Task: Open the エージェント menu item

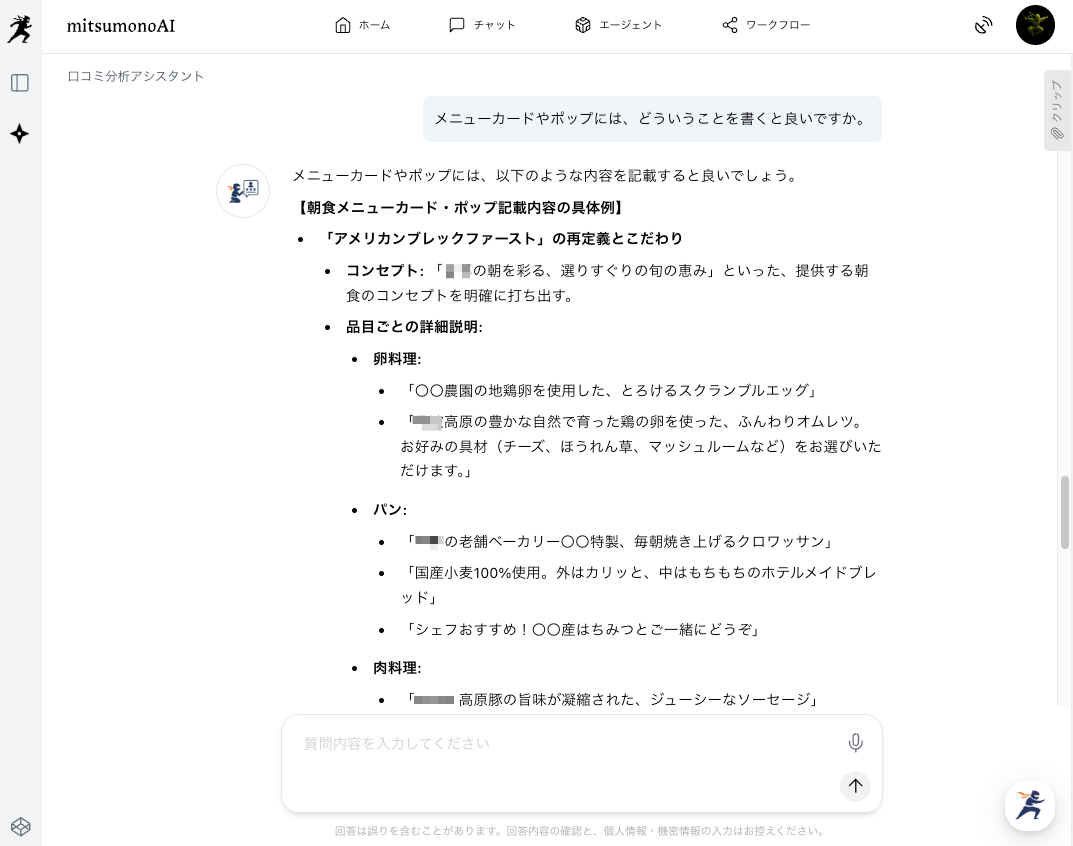Action: (x=618, y=25)
